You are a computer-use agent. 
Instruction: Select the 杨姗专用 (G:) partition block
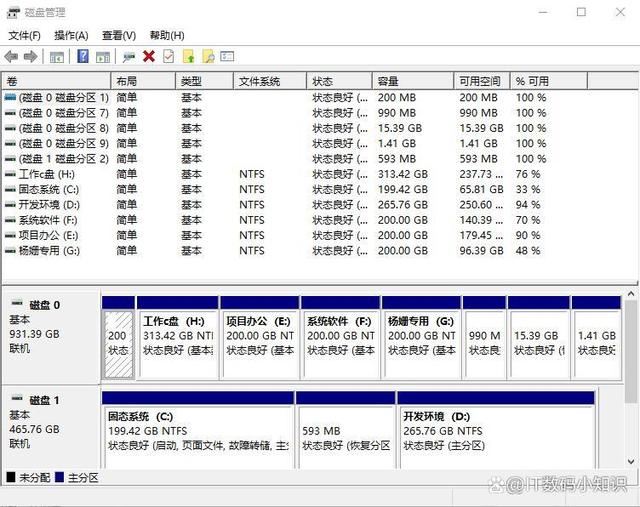click(x=421, y=338)
